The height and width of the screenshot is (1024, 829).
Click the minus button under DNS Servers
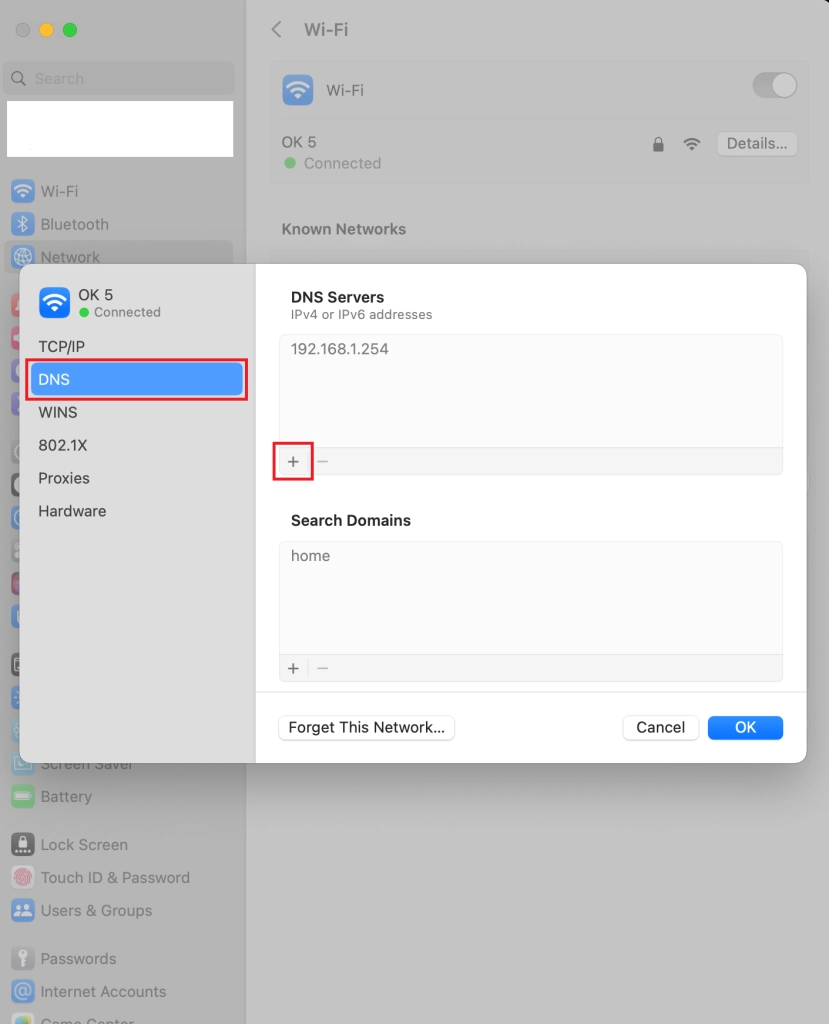(322, 461)
